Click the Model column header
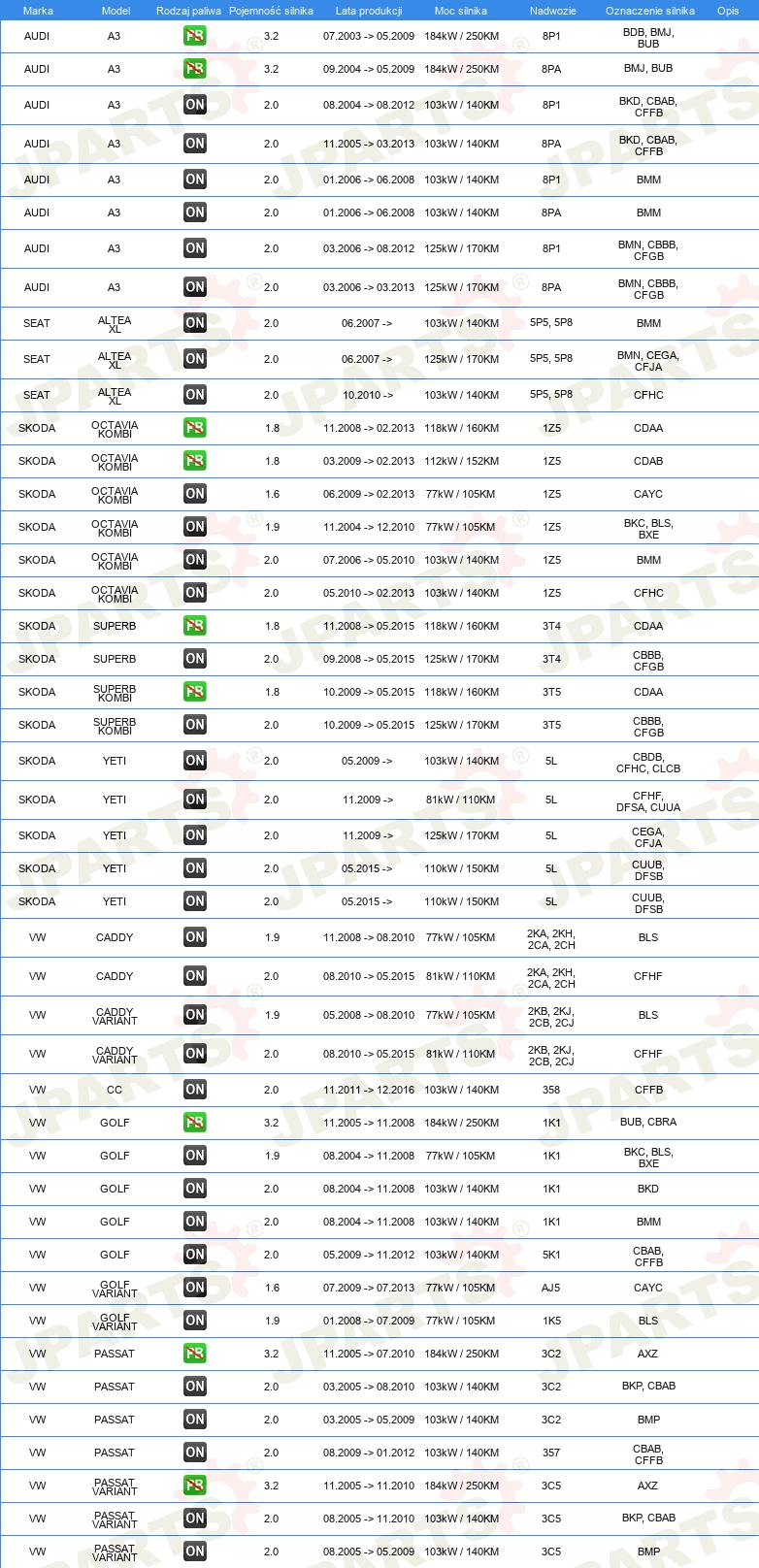 point(115,11)
